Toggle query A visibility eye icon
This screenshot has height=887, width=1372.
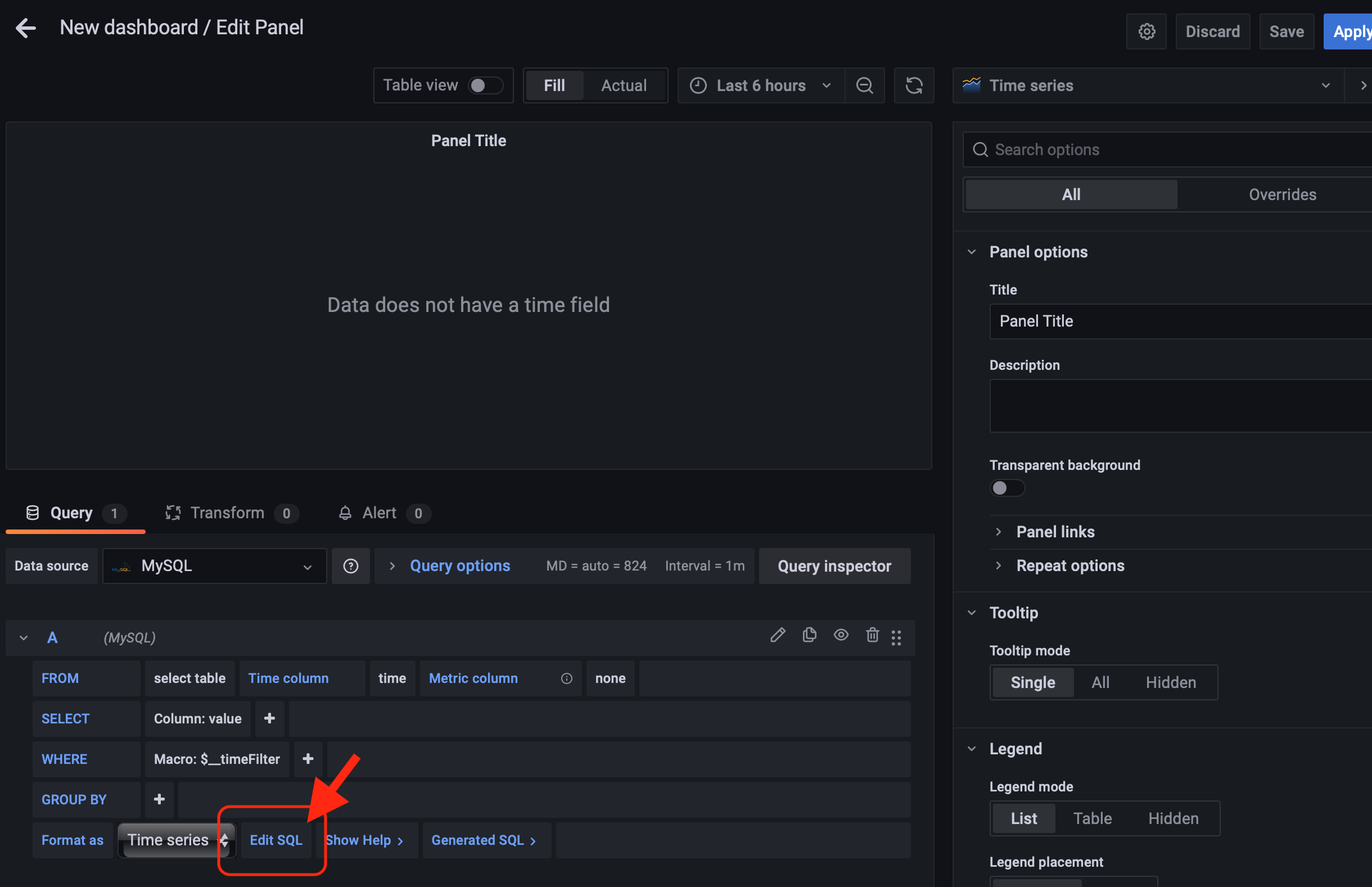(841, 635)
